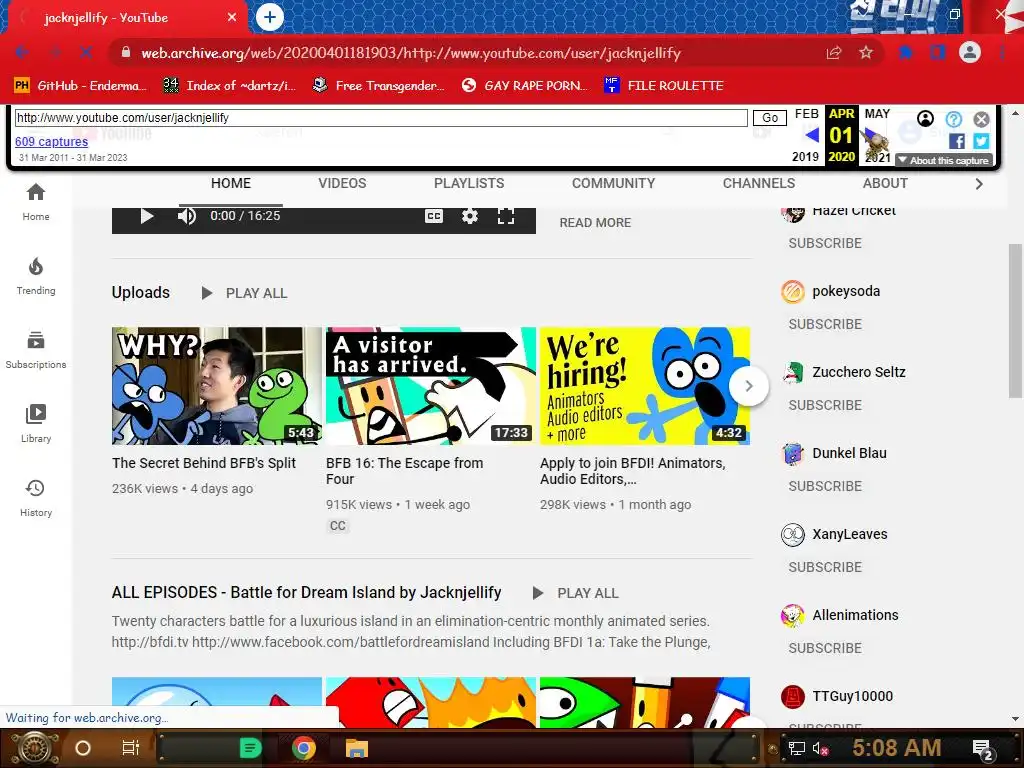Viewport: 1024px width, 768px height.
Task: Click PLAY ALL for Uploads
Action: [244, 293]
